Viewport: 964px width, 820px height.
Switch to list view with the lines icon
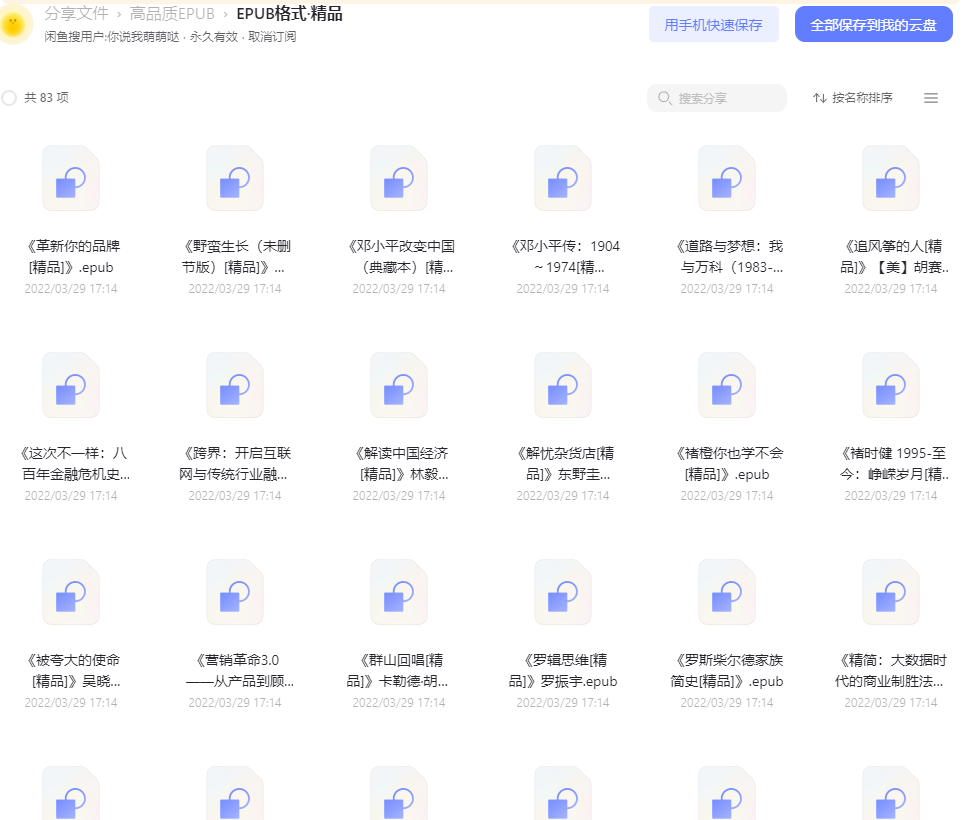(x=931, y=98)
